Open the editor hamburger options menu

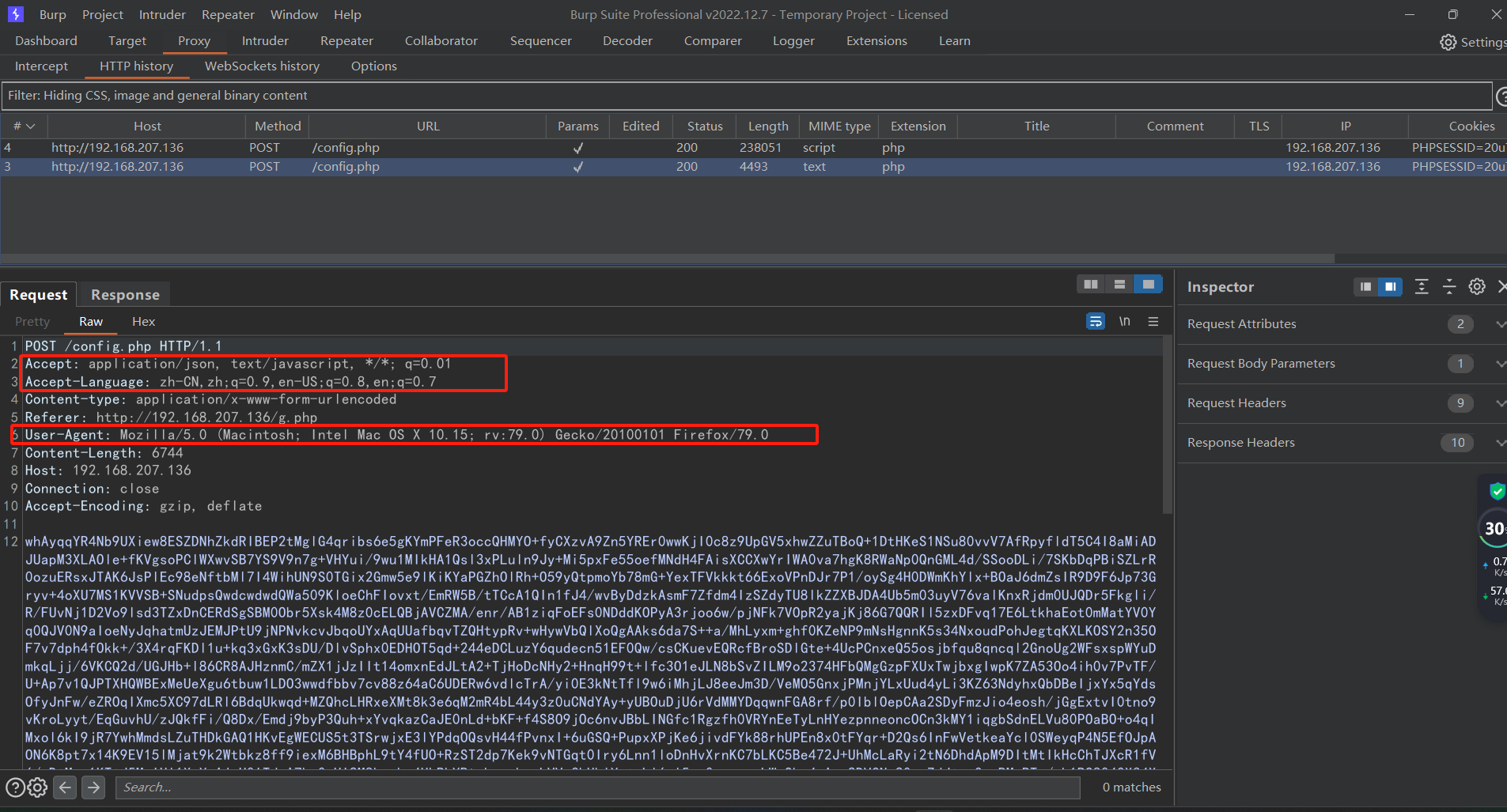point(1153,321)
